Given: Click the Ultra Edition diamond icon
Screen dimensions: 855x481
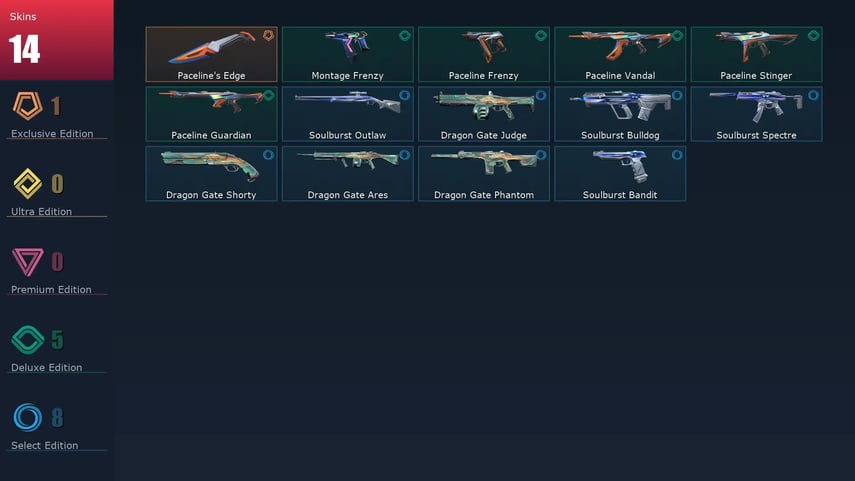Looking at the screenshot, I should [x=27, y=184].
